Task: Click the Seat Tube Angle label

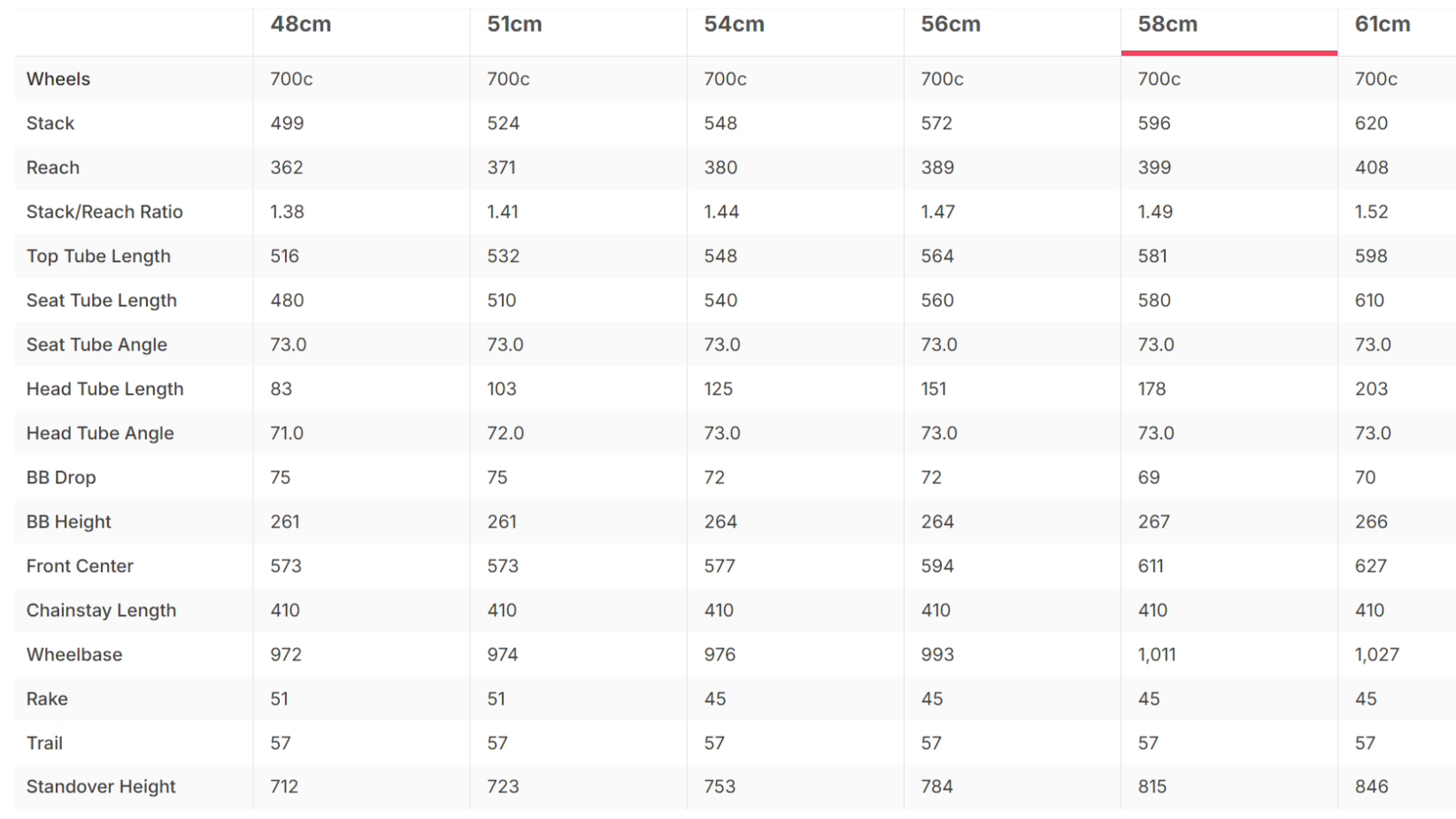Action: click(x=96, y=344)
